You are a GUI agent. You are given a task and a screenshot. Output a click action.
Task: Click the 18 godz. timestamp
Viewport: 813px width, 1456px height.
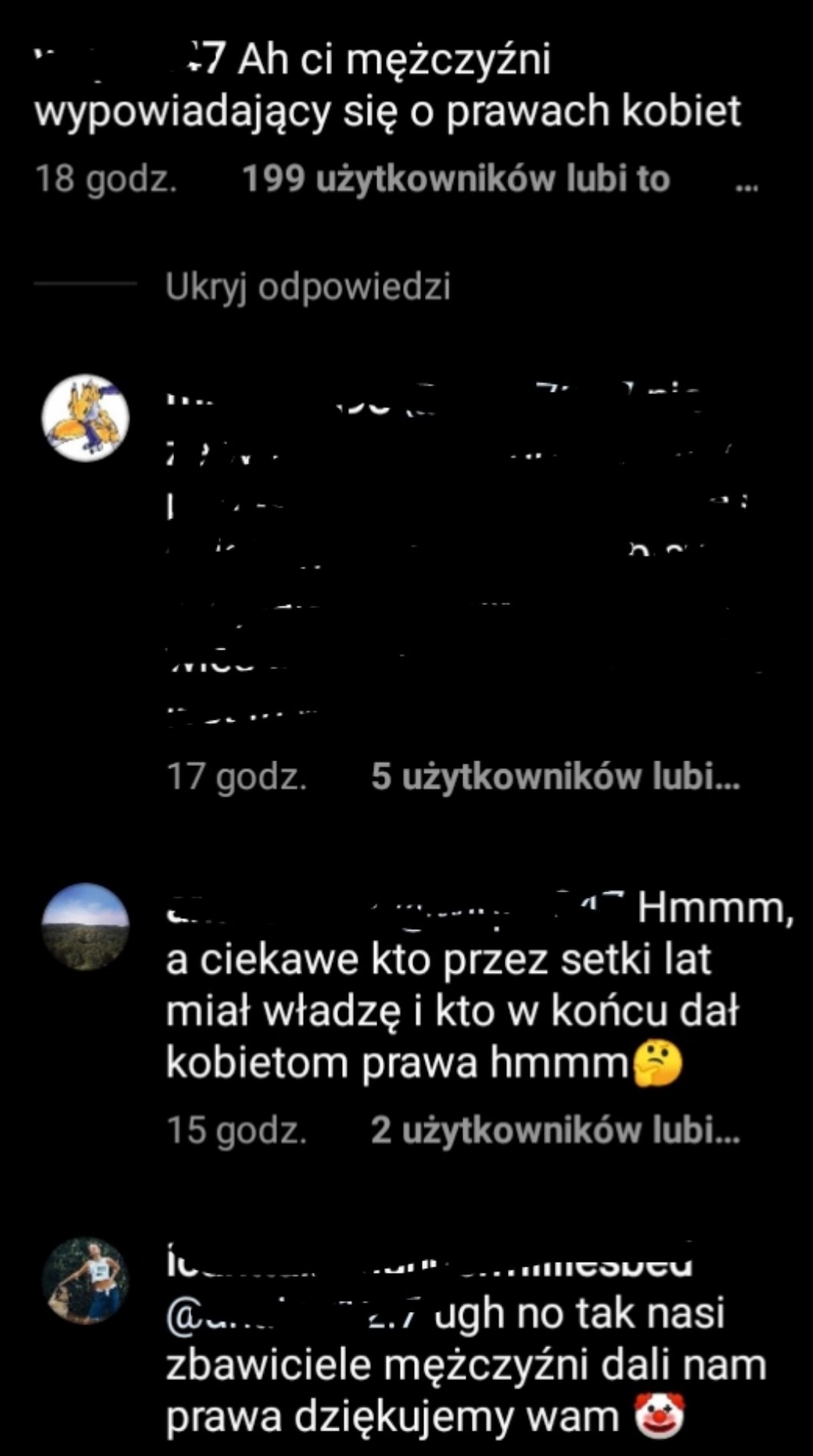click(x=106, y=179)
